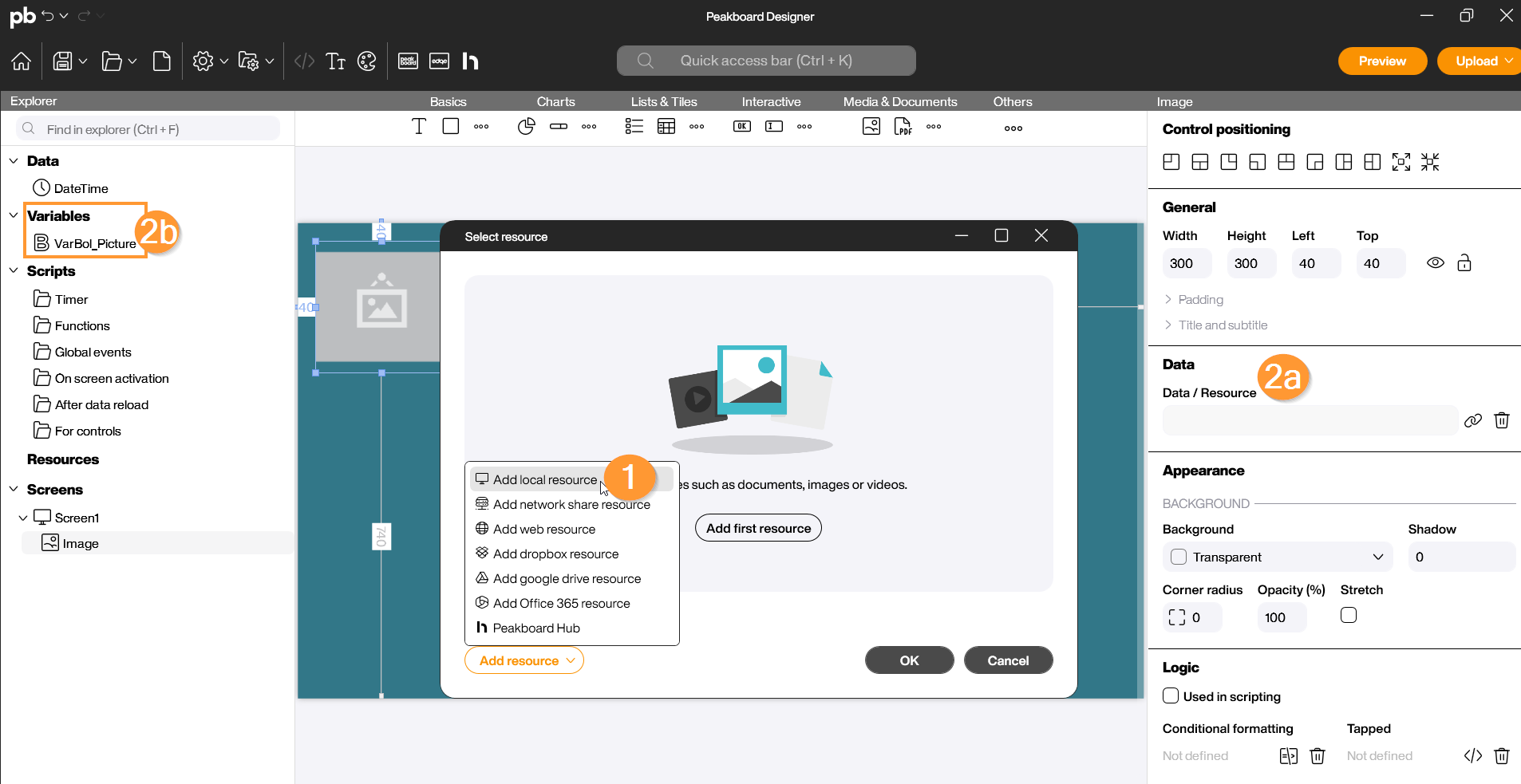This screenshot has height=784, width=1521.
Task: Click the Peakboard Hub toolbar icon
Action: (x=471, y=61)
